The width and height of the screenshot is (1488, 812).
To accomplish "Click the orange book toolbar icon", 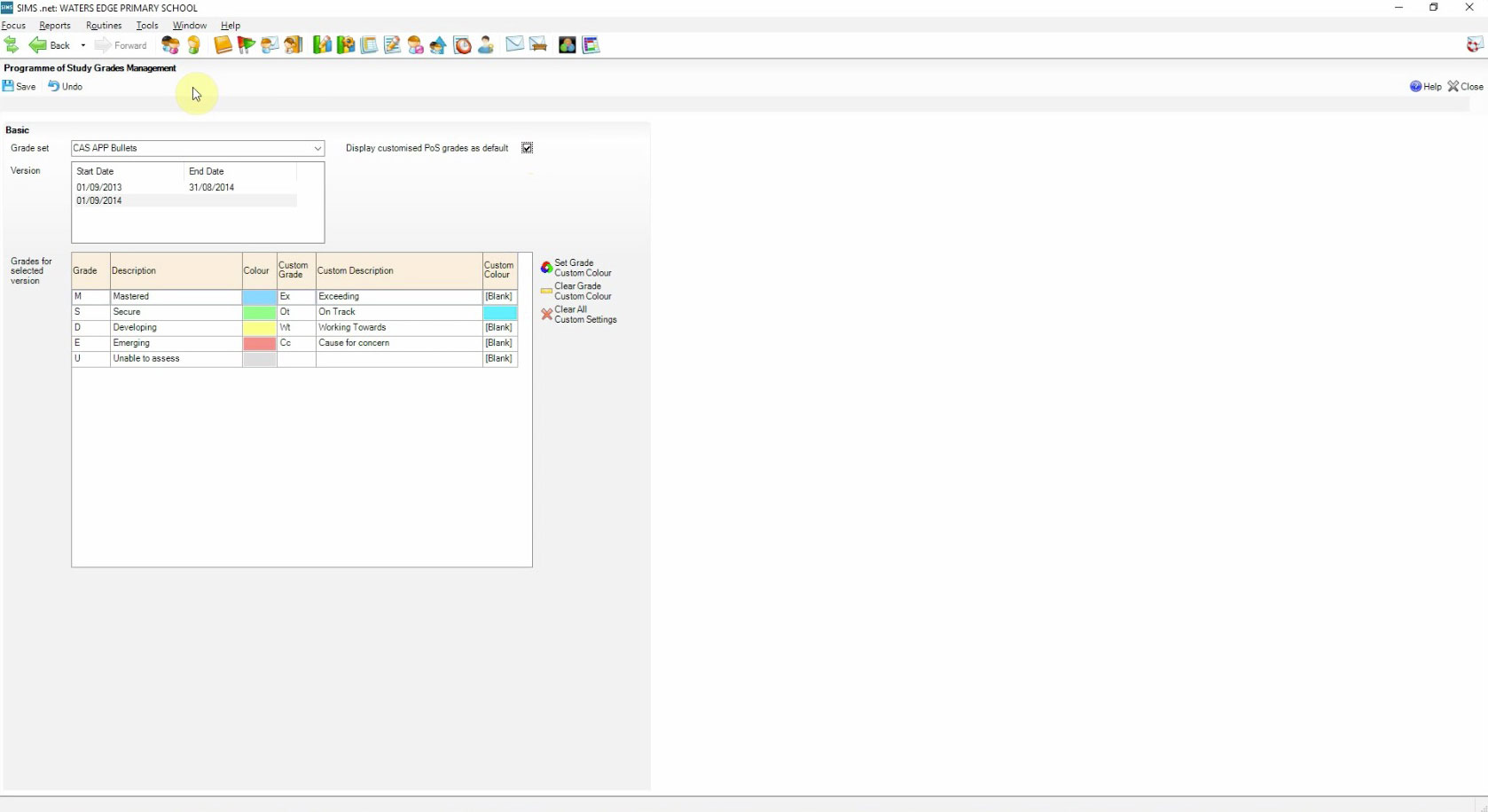I will (223, 45).
